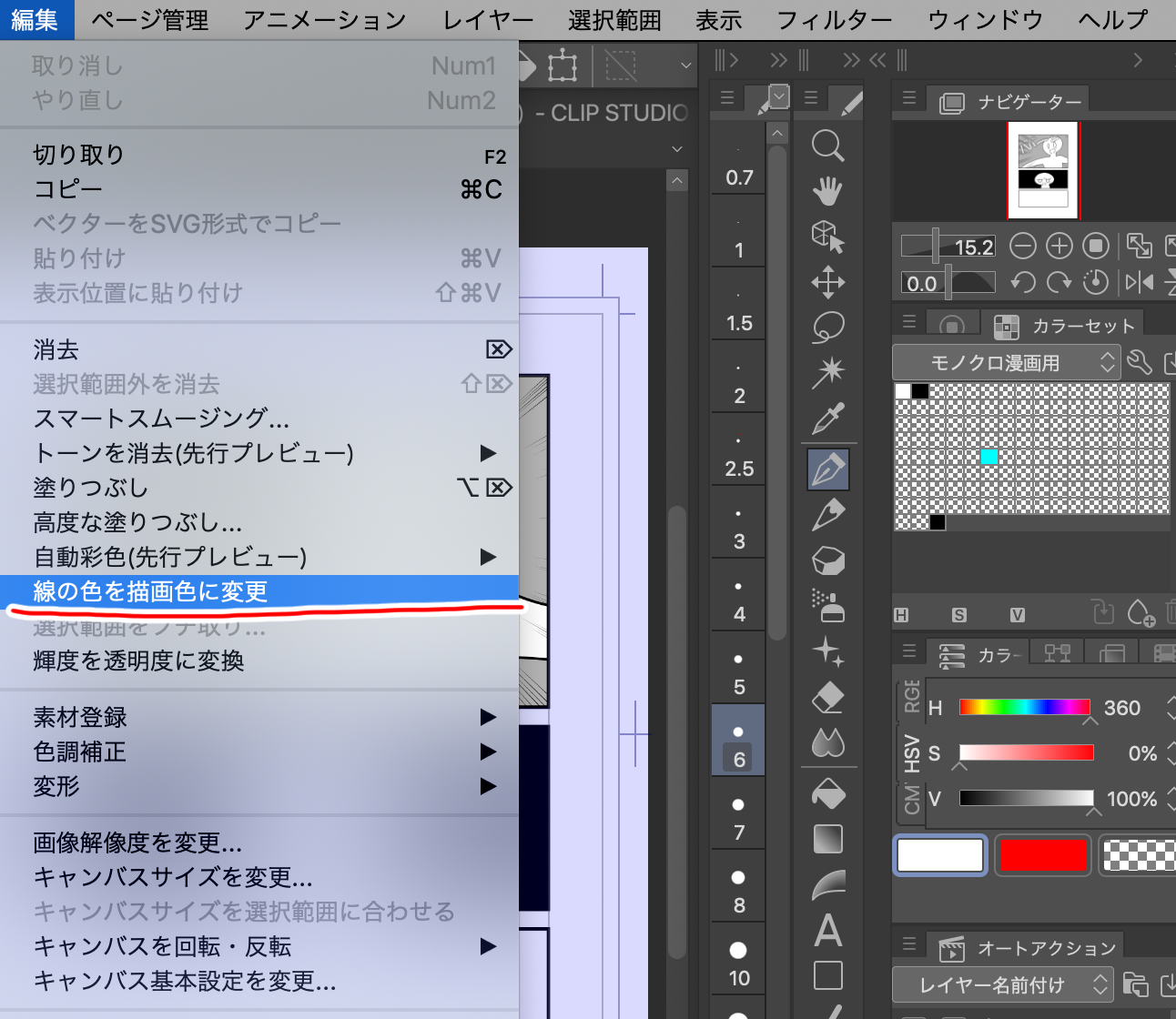Select the Operation 3D object tool
1176x1019 pixels.
click(x=827, y=237)
